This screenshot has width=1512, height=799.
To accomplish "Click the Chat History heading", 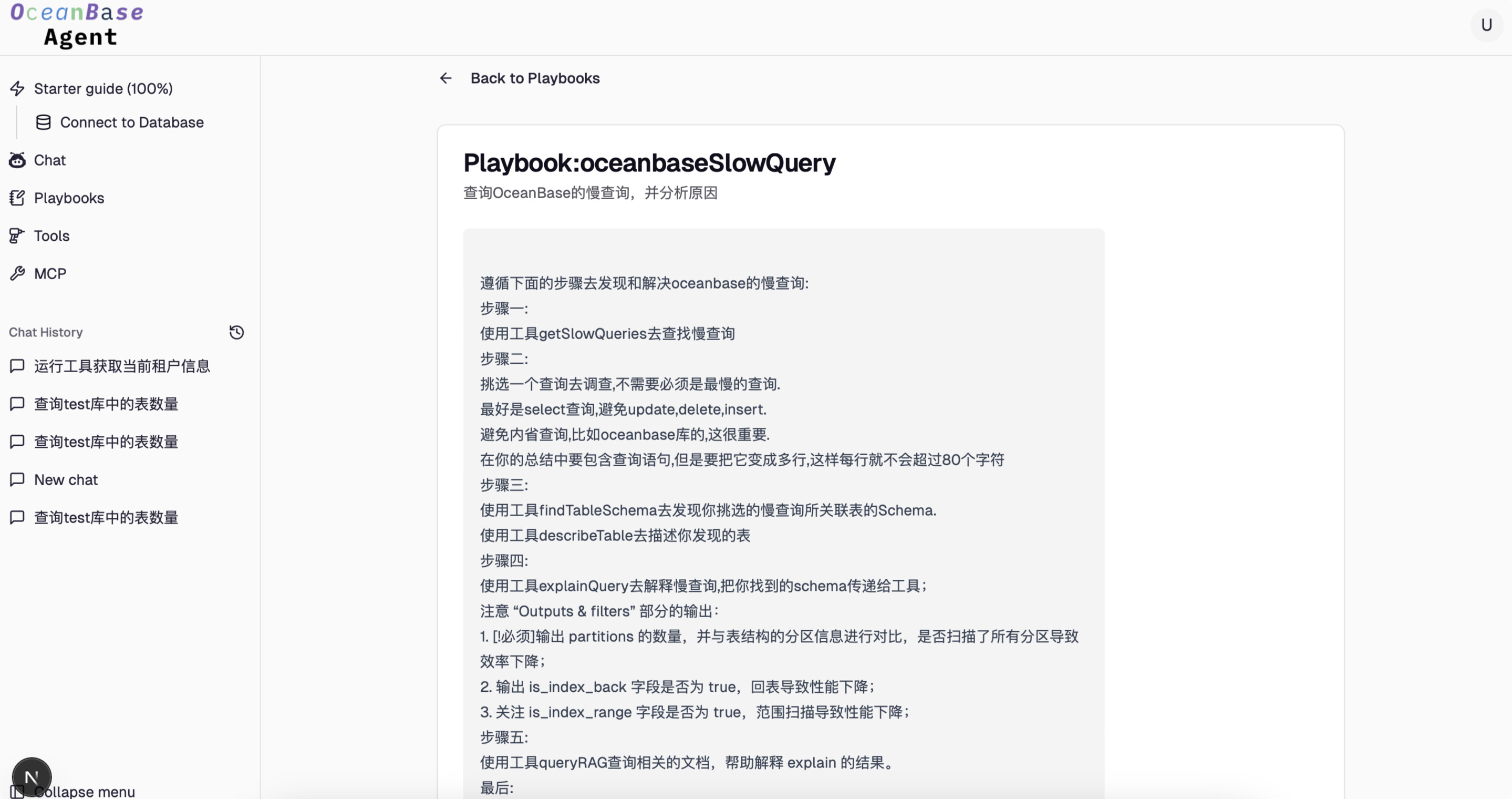I will point(46,332).
